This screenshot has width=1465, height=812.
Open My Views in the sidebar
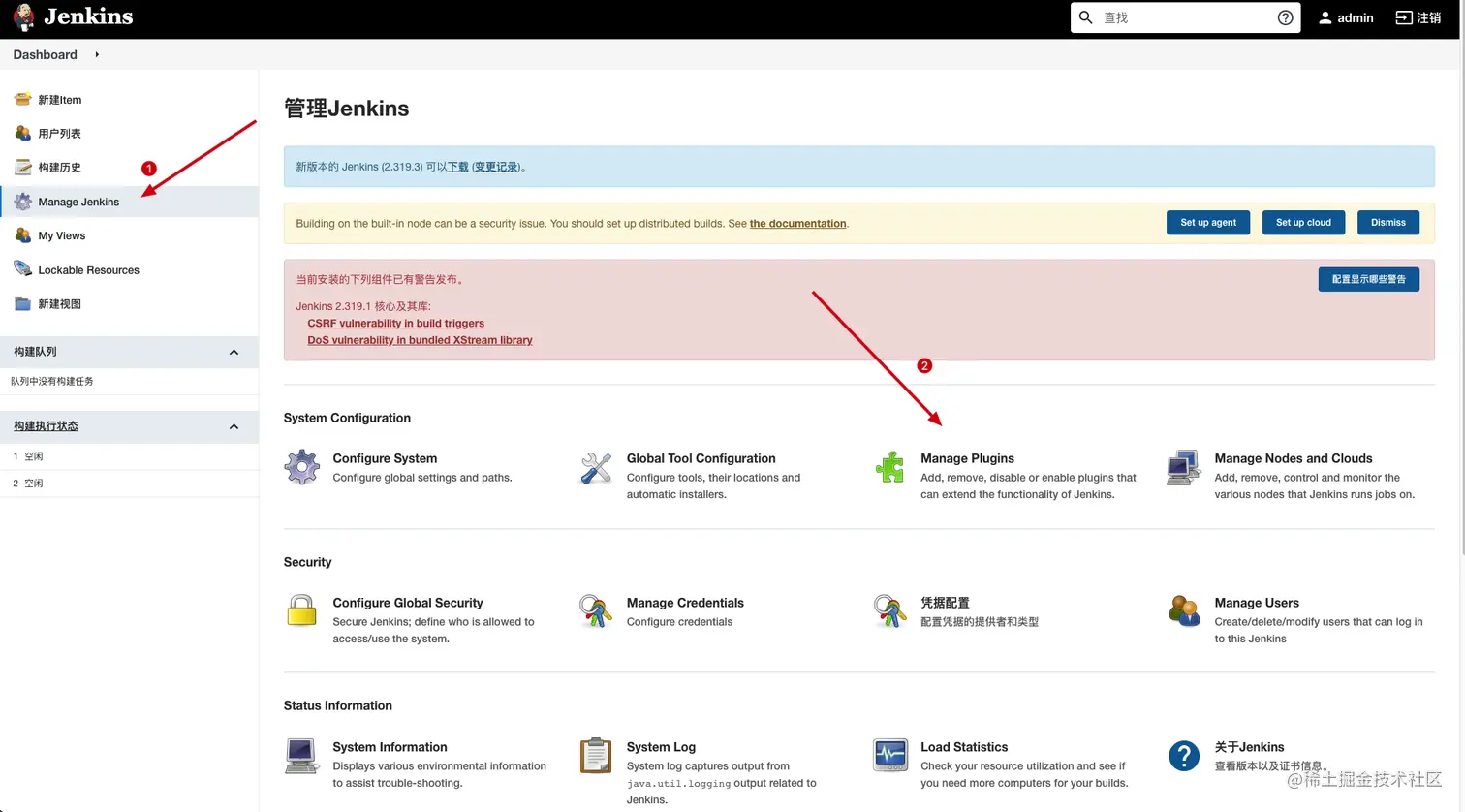click(62, 235)
